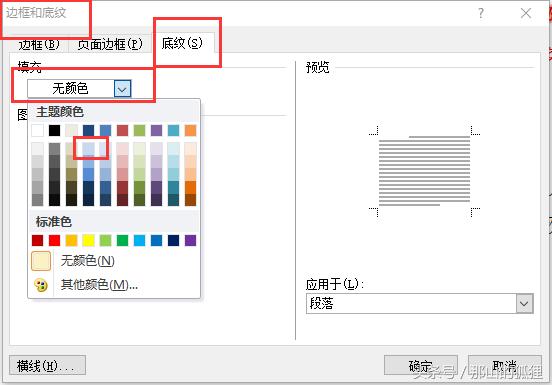Choose purple in standard colors row
The height and width of the screenshot is (385, 552).
190,240
